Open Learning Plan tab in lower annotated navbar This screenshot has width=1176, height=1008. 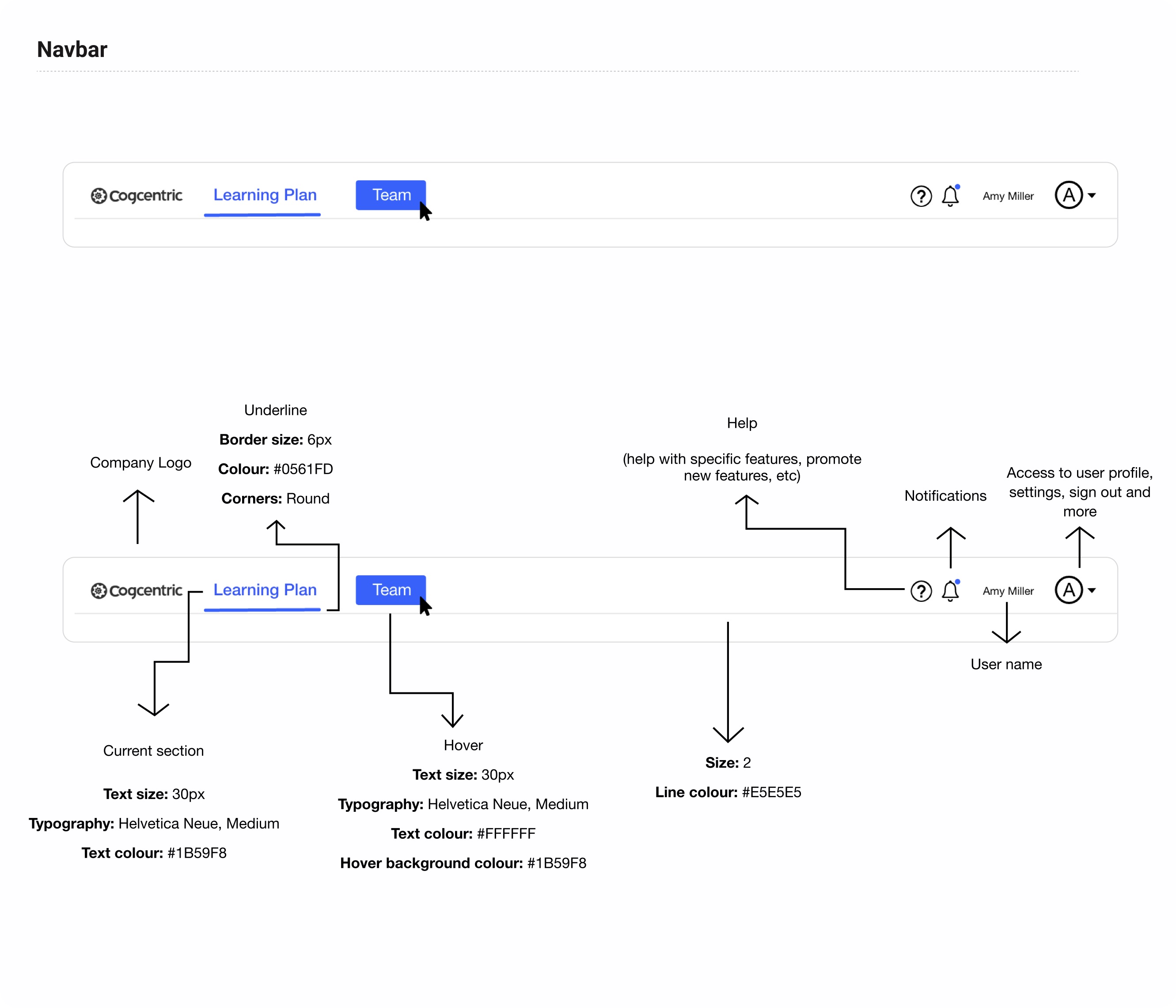[x=265, y=590]
